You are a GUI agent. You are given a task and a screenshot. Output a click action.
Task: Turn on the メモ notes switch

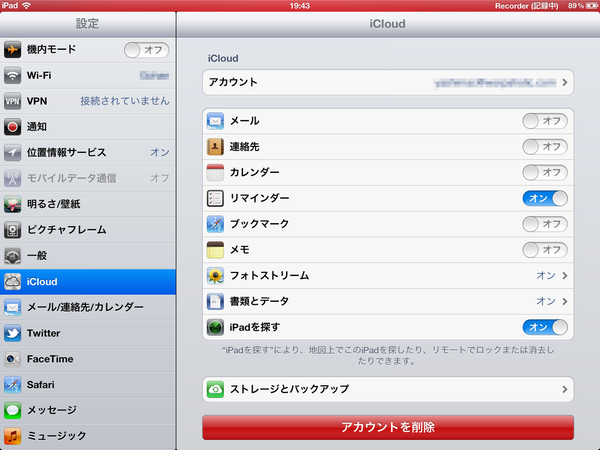click(545, 250)
